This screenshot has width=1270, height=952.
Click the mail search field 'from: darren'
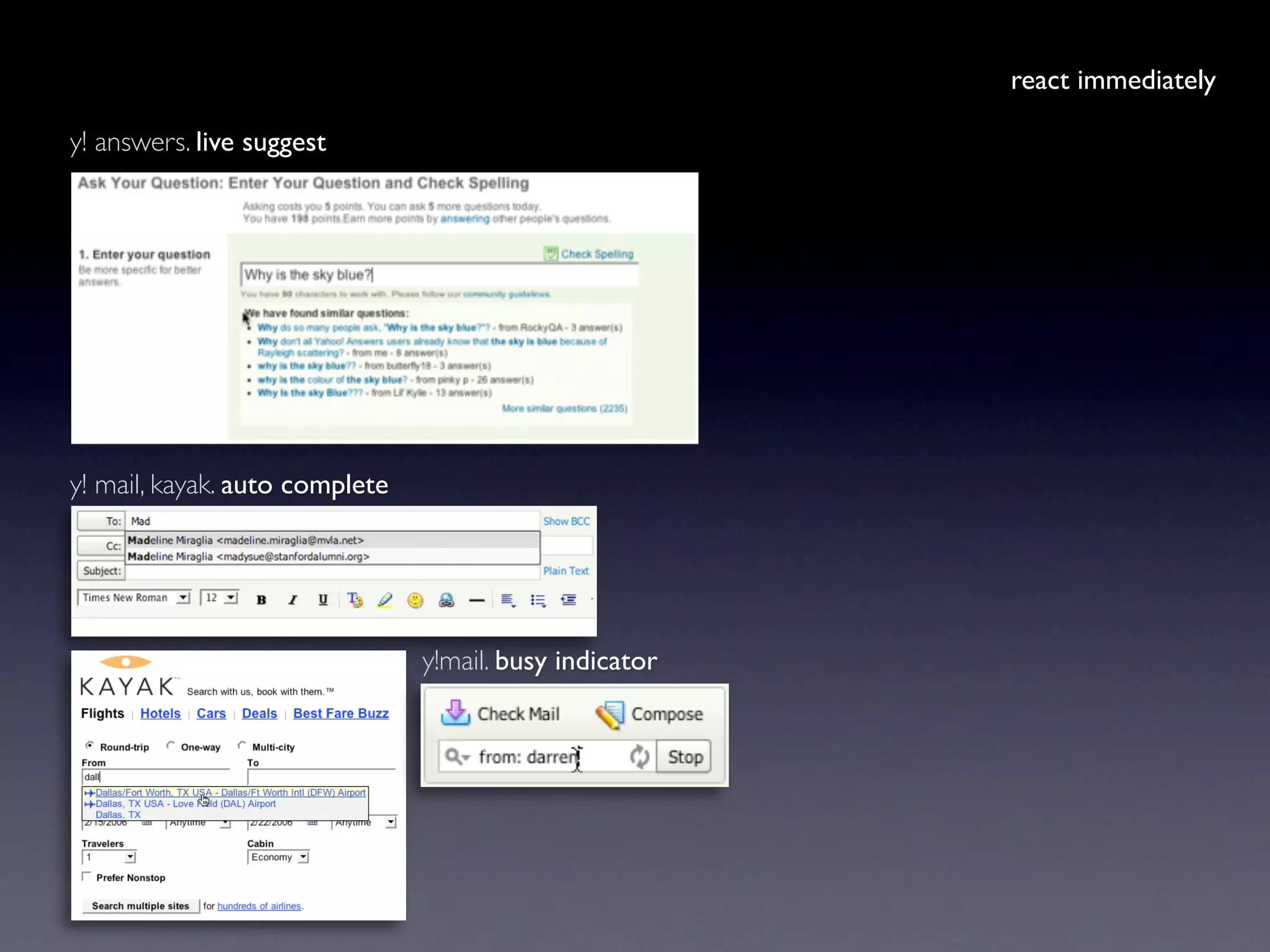point(546,757)
